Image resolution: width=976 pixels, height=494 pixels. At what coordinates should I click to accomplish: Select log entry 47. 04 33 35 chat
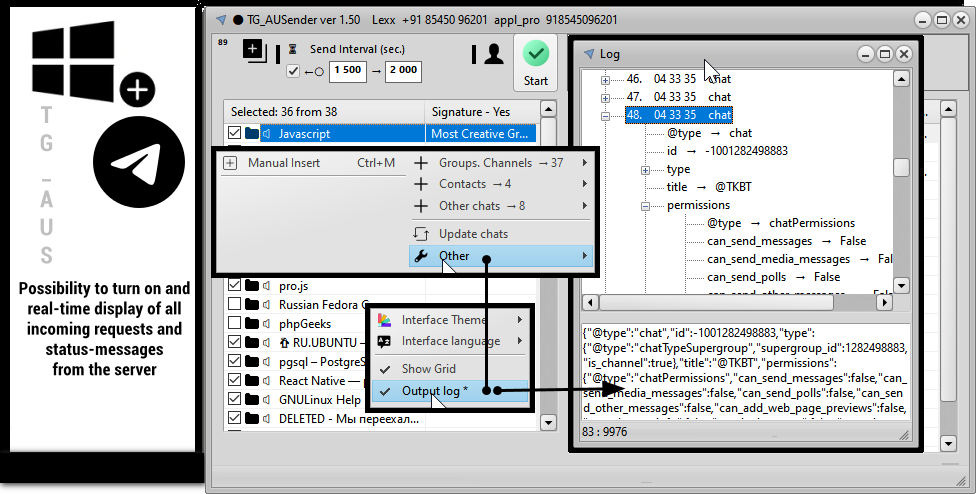[x=678, y=97]
